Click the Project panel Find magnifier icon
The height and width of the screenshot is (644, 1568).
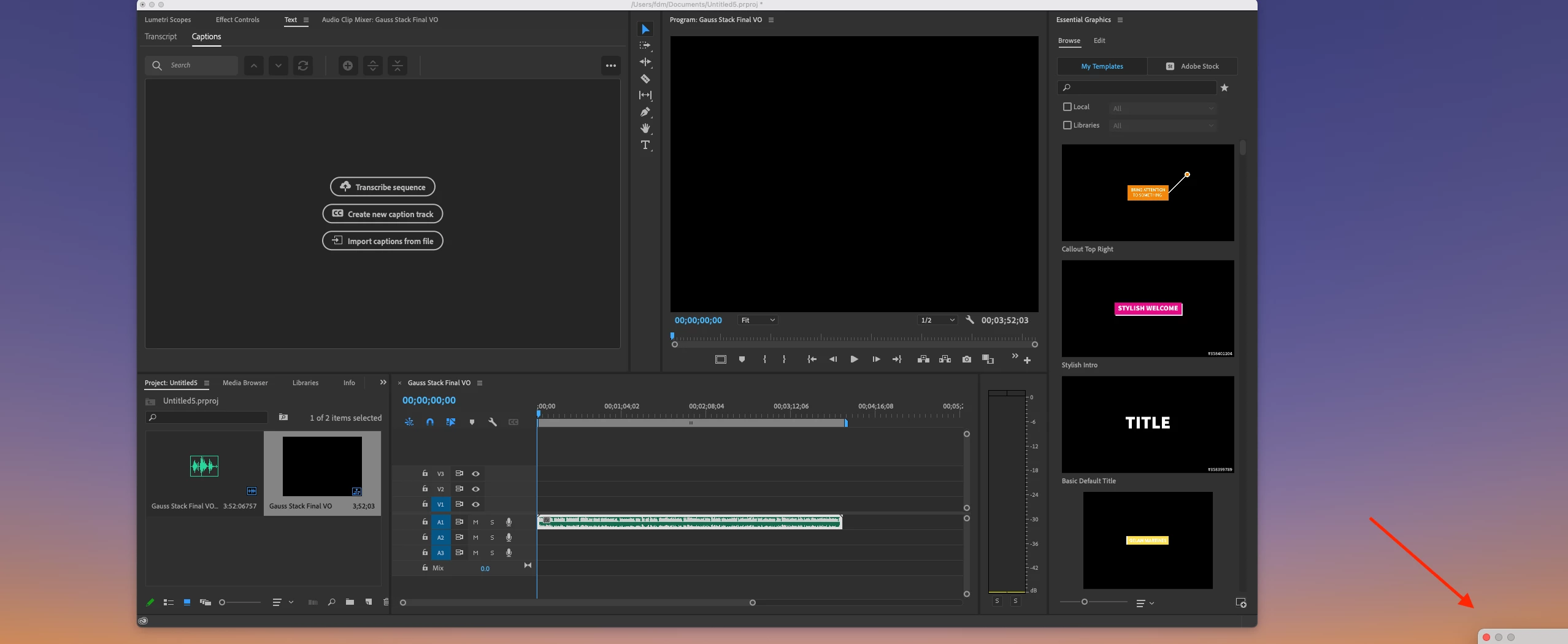tap(331, 602)
